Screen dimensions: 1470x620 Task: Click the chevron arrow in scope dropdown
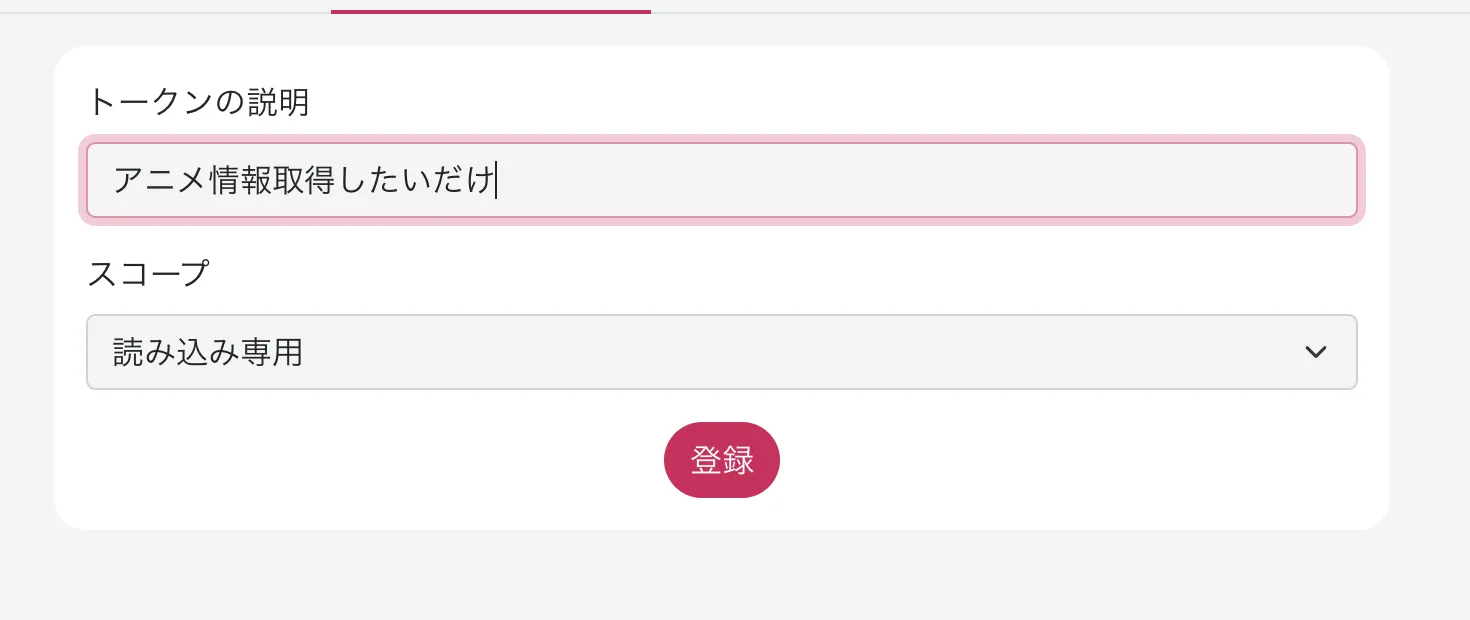click(x=1316, y=352)
